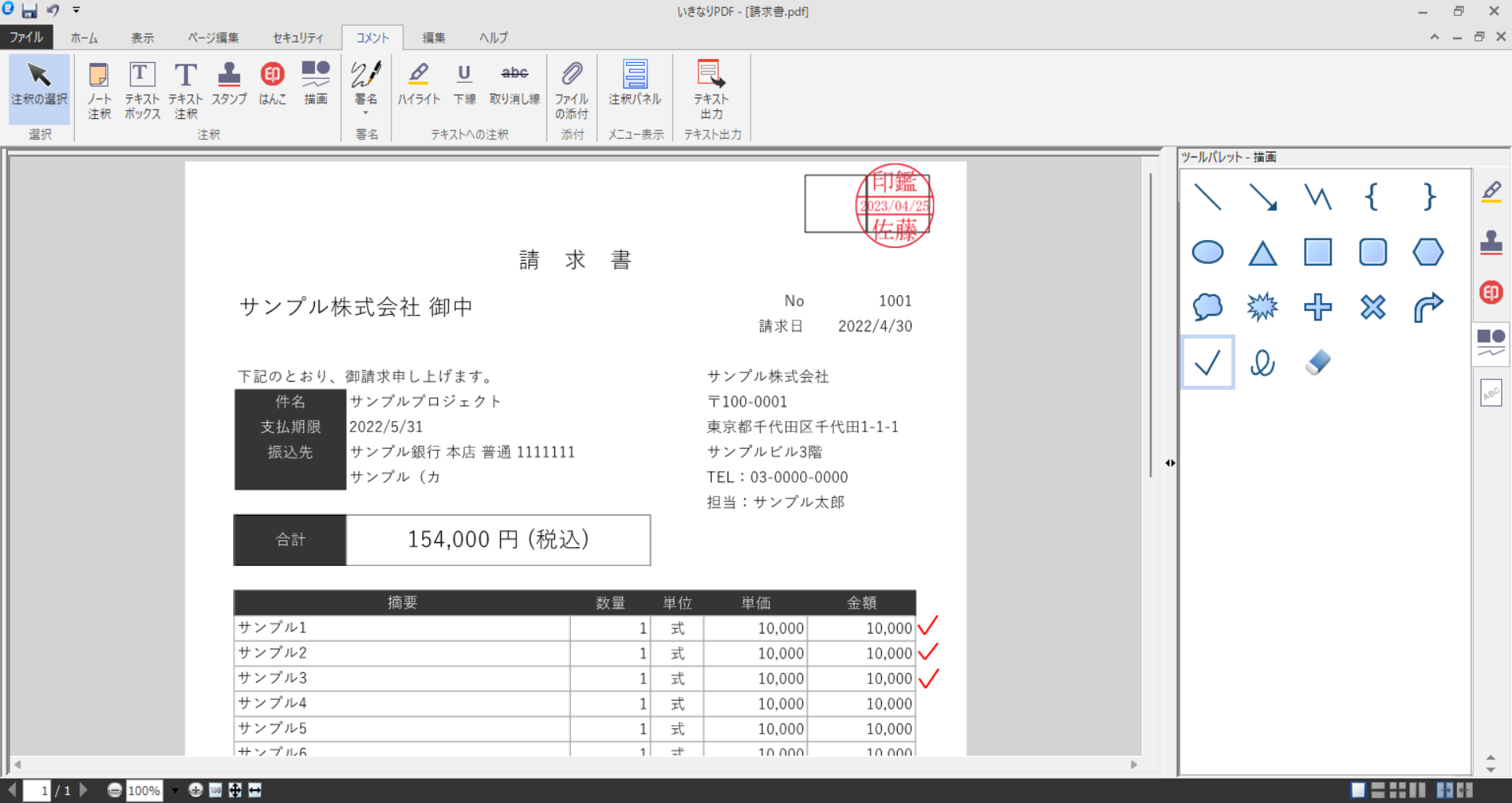Open the 署名 dropdown menu
Screen dimensions: 1512x803
[x=365, y=112]
